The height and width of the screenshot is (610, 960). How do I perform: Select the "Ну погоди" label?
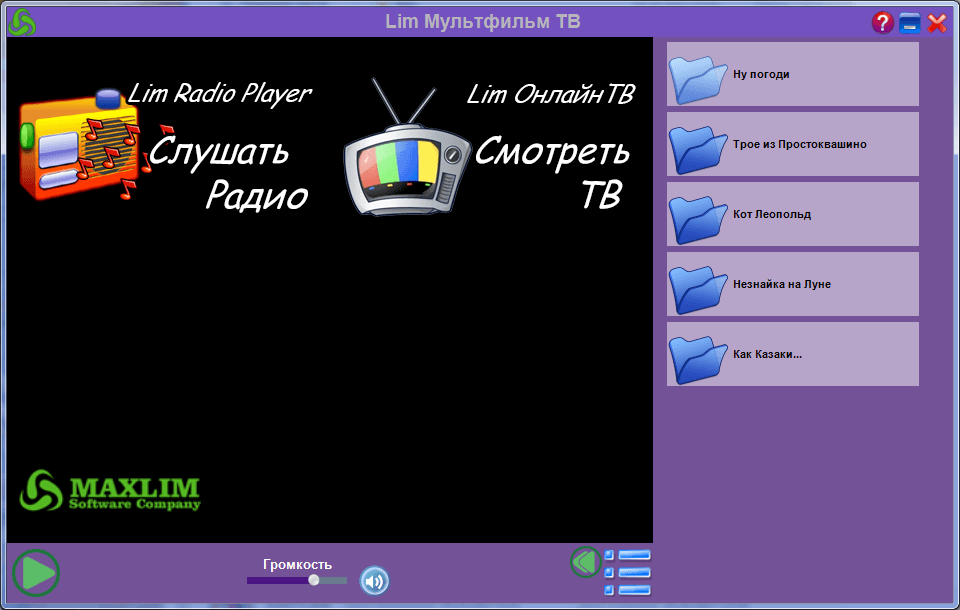761,75
